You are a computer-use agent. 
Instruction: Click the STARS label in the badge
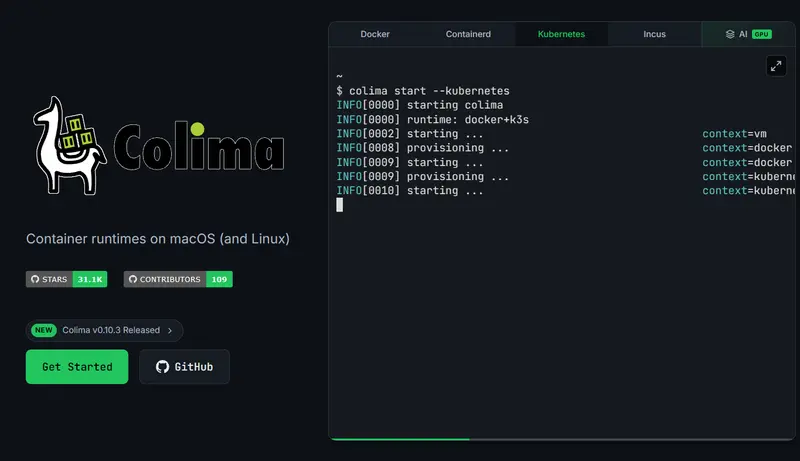coord(55,279)
